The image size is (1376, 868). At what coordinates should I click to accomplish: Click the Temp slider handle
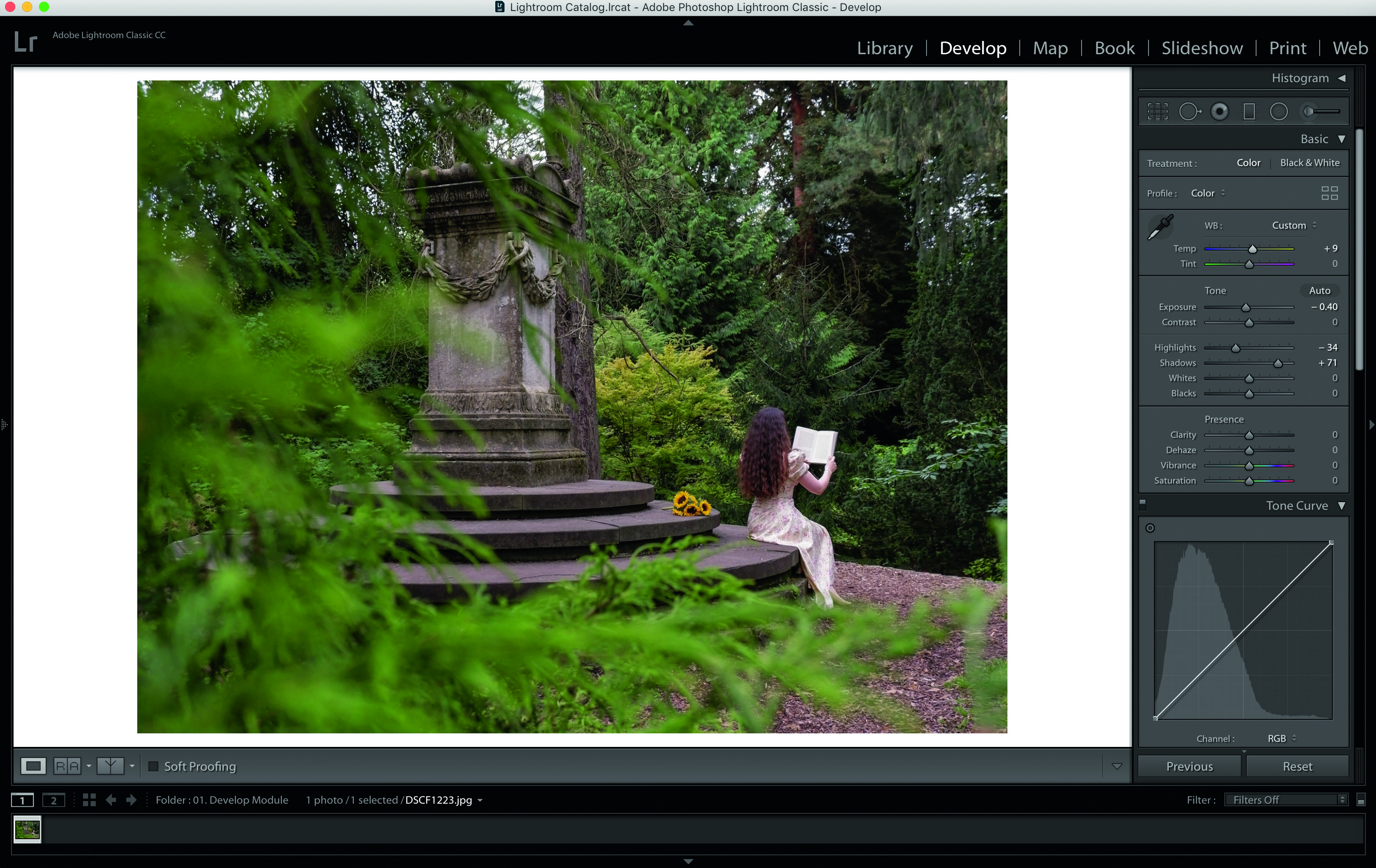point(1253,249)
